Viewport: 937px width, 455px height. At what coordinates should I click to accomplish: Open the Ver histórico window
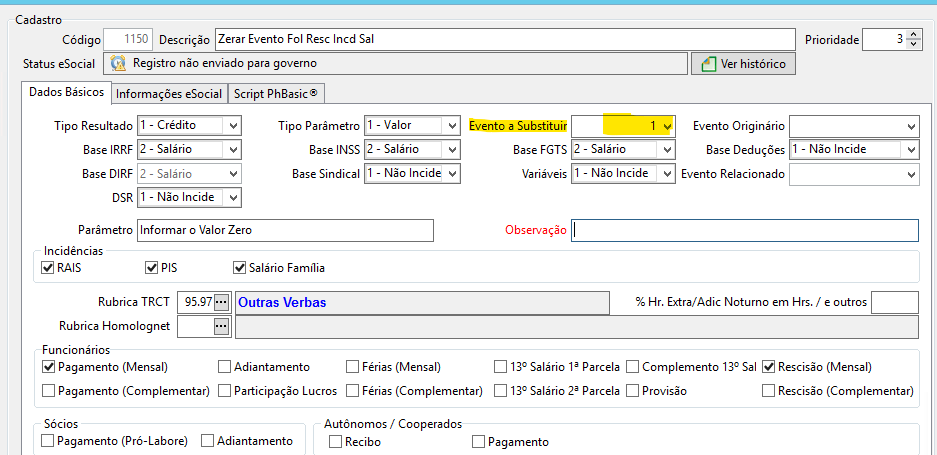tap(743, 63)
